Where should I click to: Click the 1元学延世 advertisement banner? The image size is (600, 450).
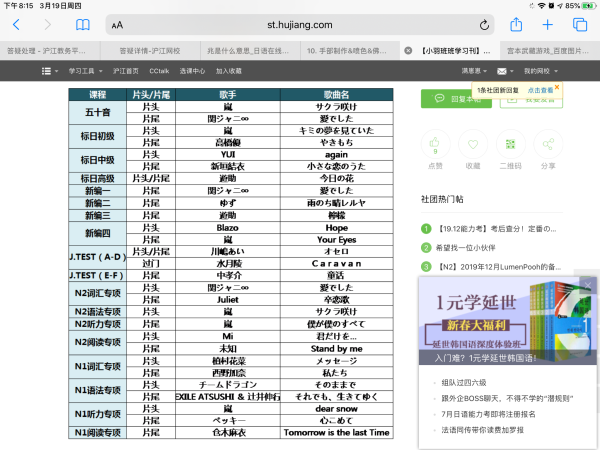point(507,321)
